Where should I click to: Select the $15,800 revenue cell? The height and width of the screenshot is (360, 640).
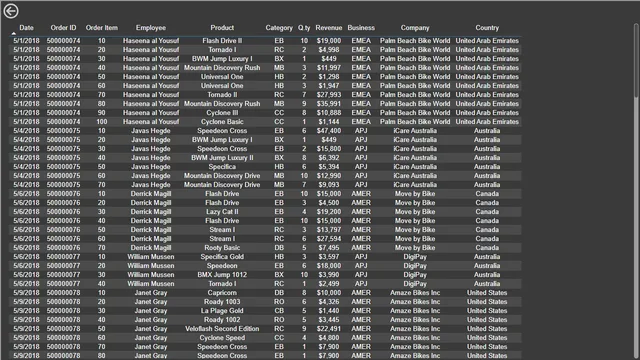[329, 149]
